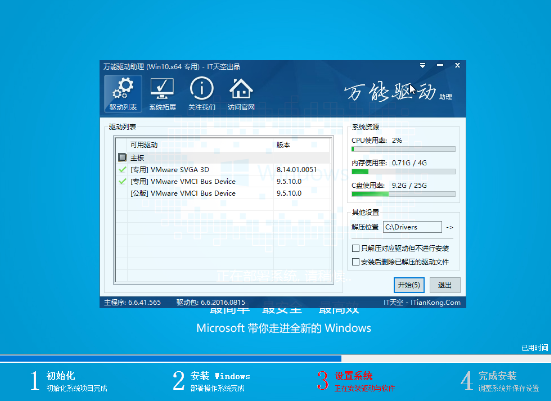Enable delete extracted files after install
551x401 pixels.
click(x=356, y=262)
